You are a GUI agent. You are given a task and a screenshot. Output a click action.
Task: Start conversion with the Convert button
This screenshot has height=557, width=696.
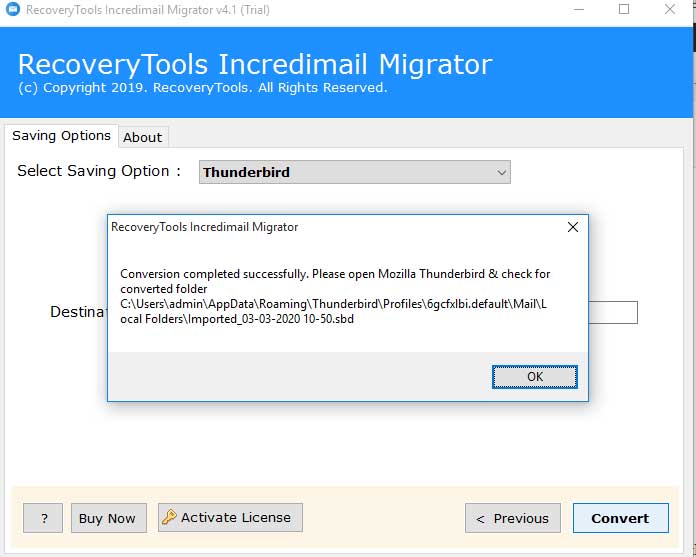pos(621,518)
